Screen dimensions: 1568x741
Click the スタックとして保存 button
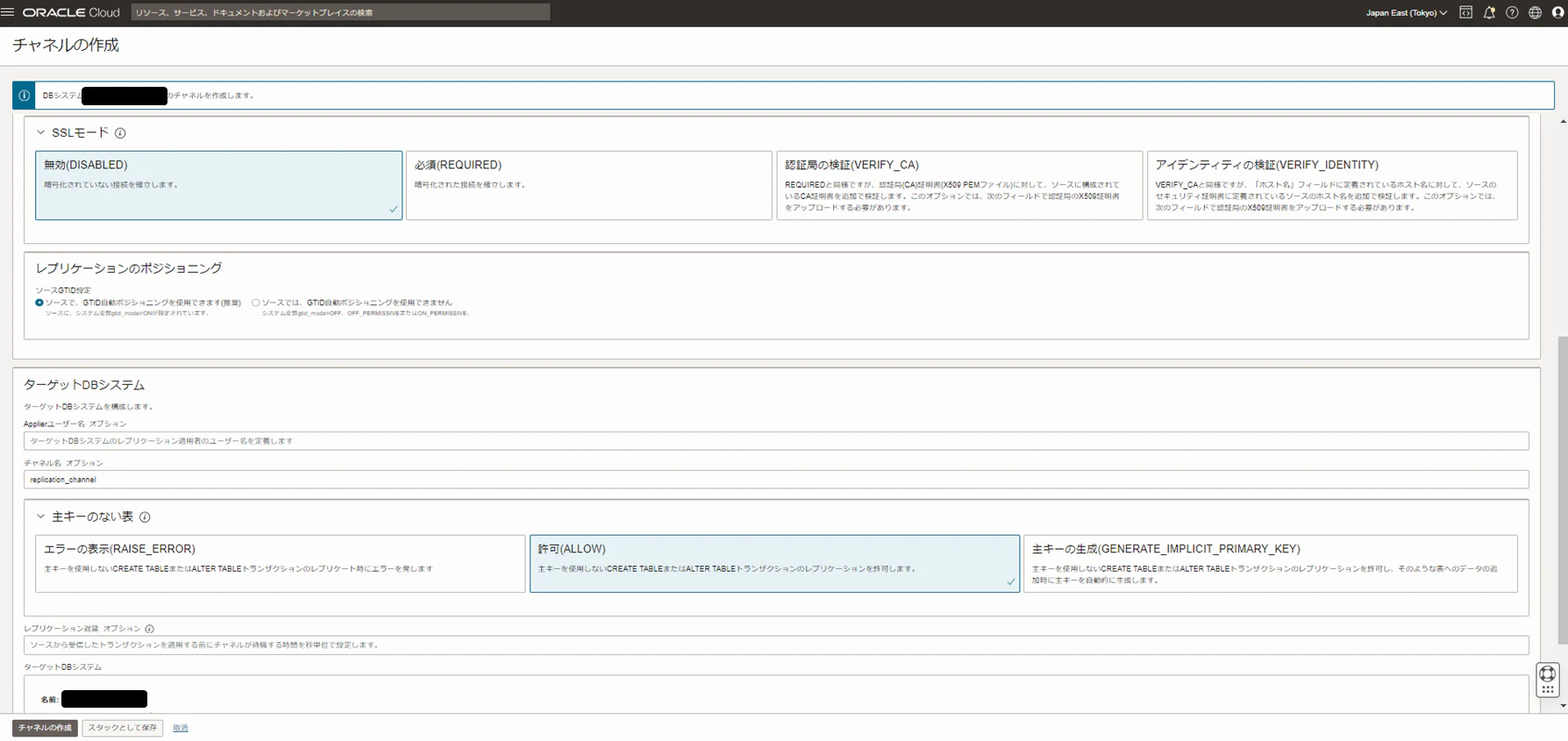click(x=123, y=728)
